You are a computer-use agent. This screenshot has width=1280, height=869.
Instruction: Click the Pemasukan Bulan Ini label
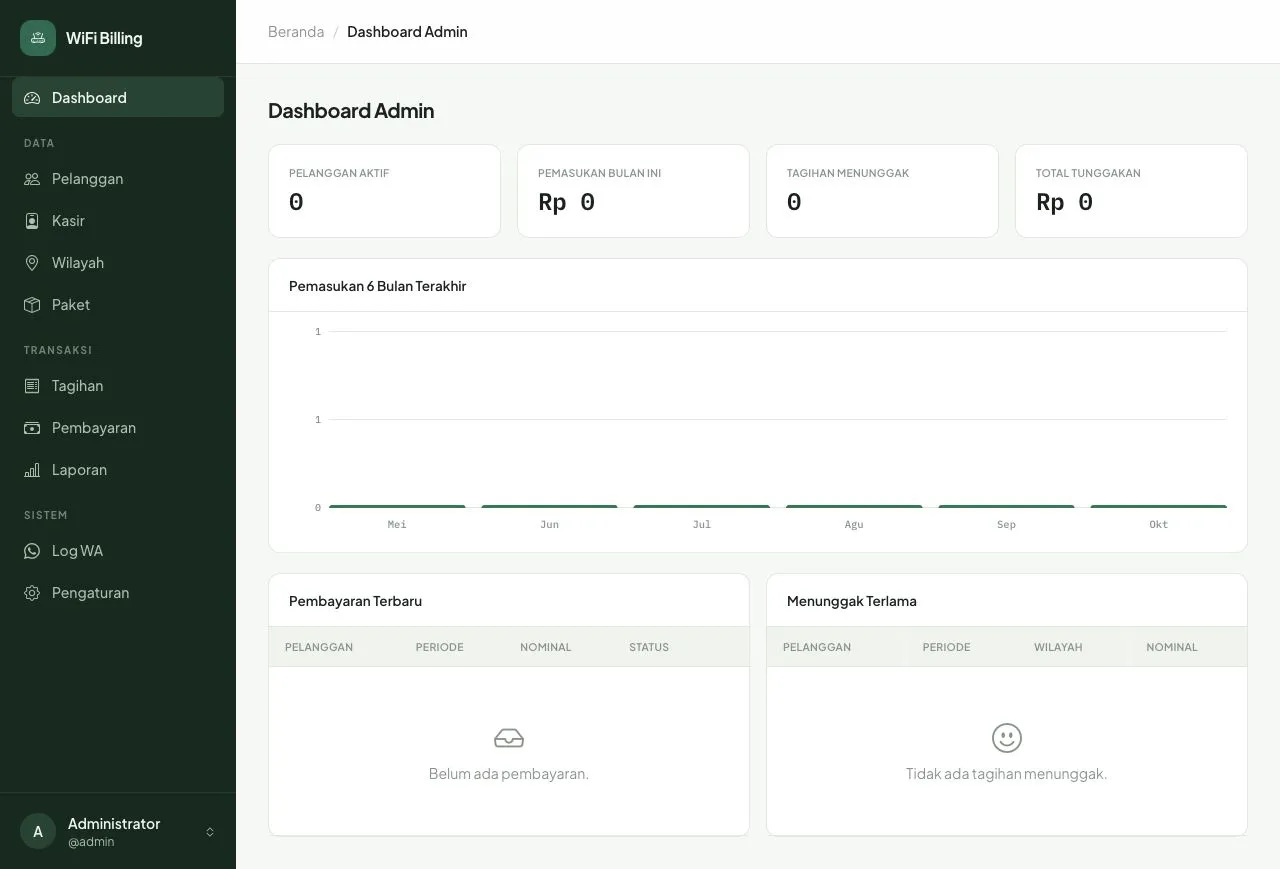pyautogui.click(x=599, y=173)
